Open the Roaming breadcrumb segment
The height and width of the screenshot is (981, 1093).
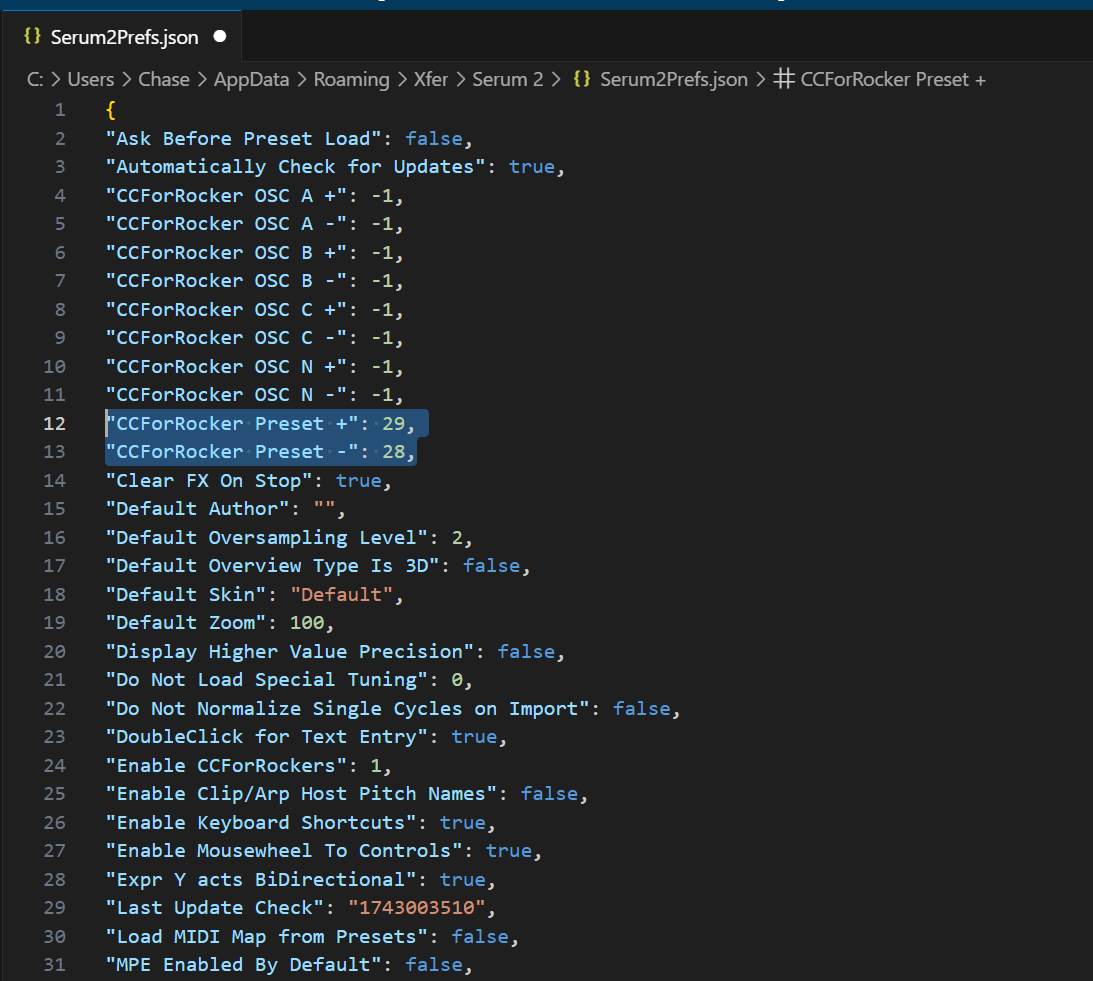coord(351,79)
